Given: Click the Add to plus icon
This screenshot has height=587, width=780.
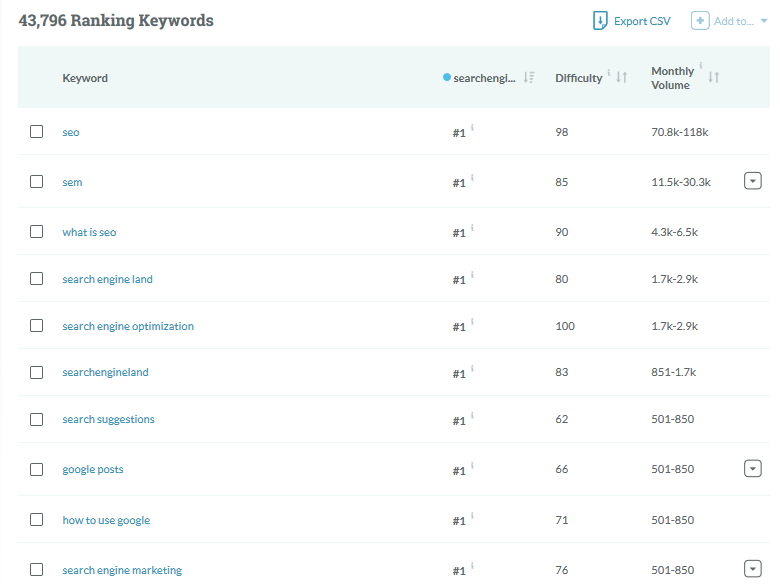Looking at the screenshot, I should click(x=700, y=21).
